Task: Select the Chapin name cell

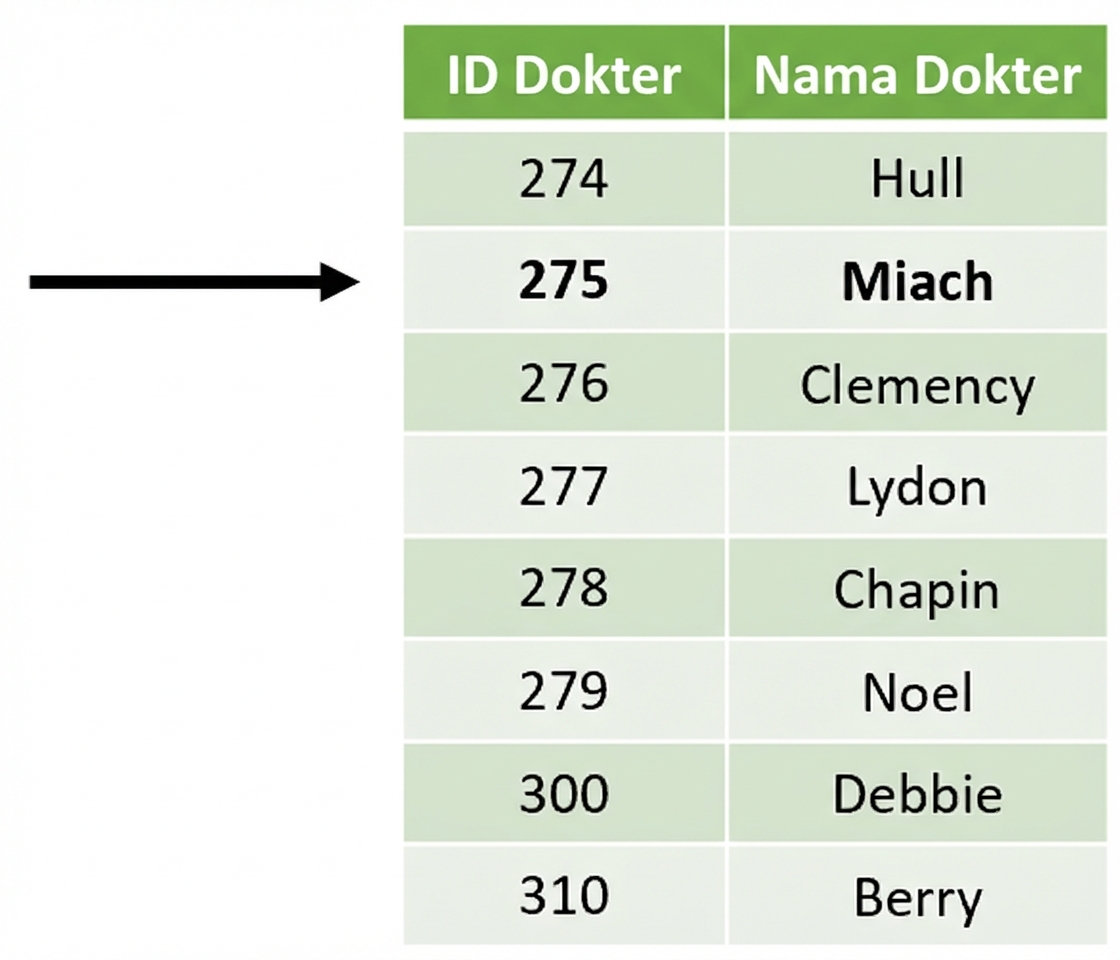Action: (917, 589)
